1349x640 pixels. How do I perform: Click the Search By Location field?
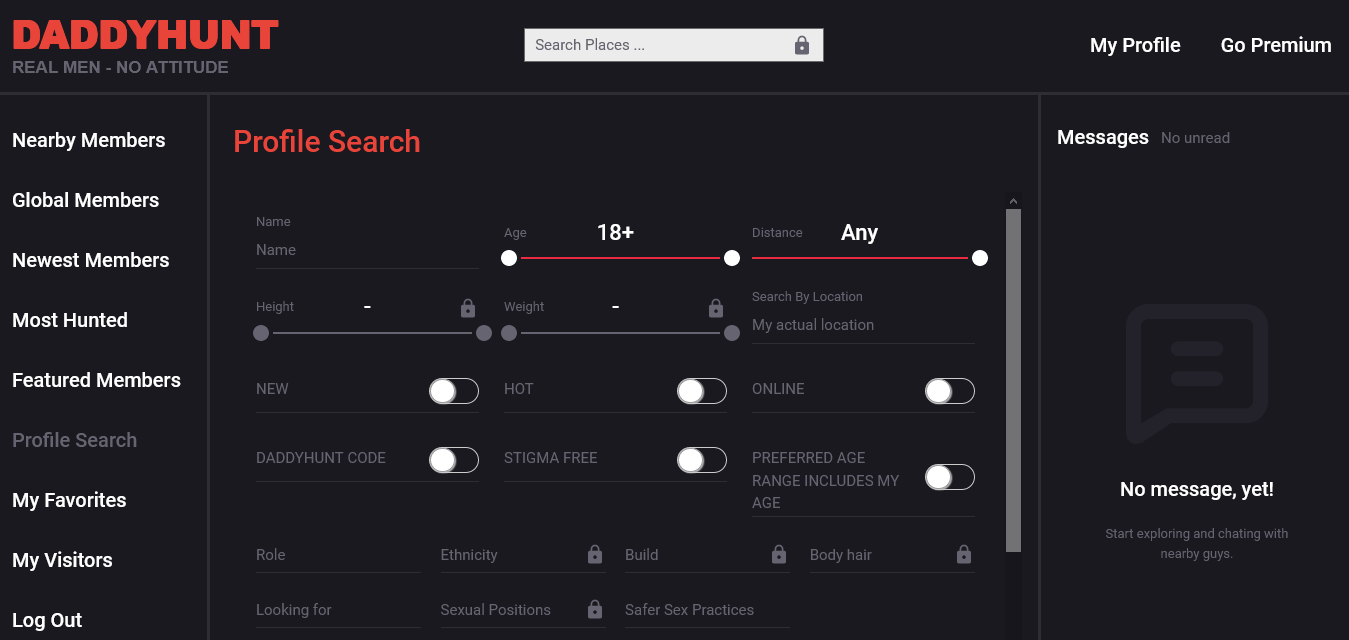coord(863,325)
